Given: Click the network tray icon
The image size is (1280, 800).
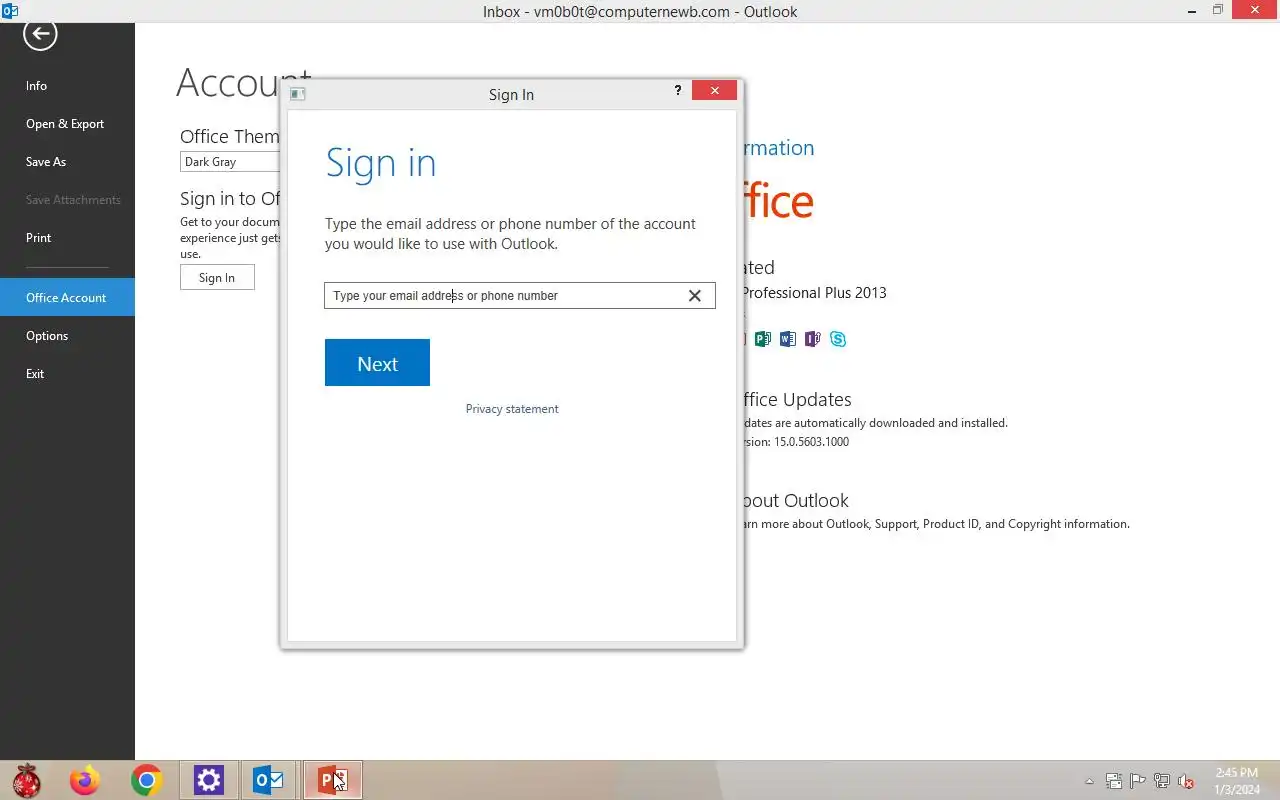Looking at the screenshot, I should (x=1162, y=782).
